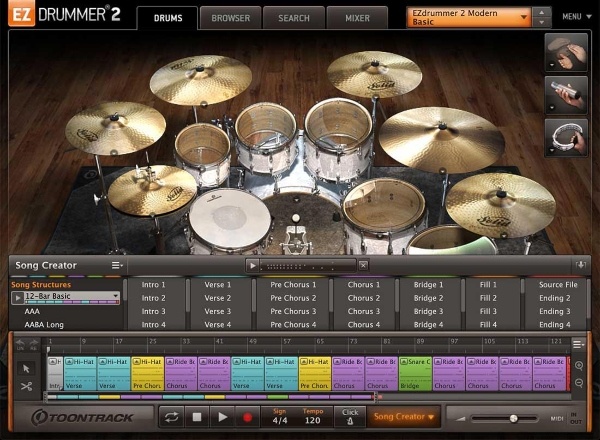Open the shaker instrument dropdown arrow
This screenshot has height=440, width=600.
click(551, 108)
